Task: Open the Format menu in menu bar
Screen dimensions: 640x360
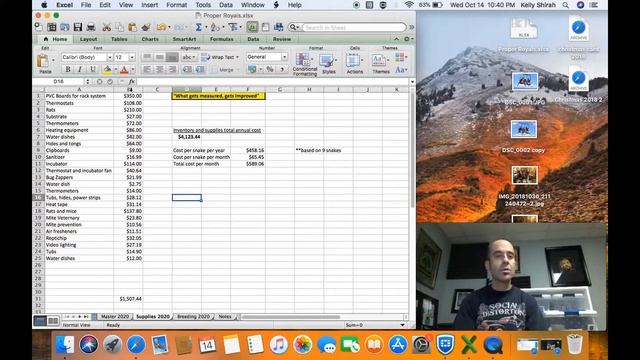Action: coord(176,5)
